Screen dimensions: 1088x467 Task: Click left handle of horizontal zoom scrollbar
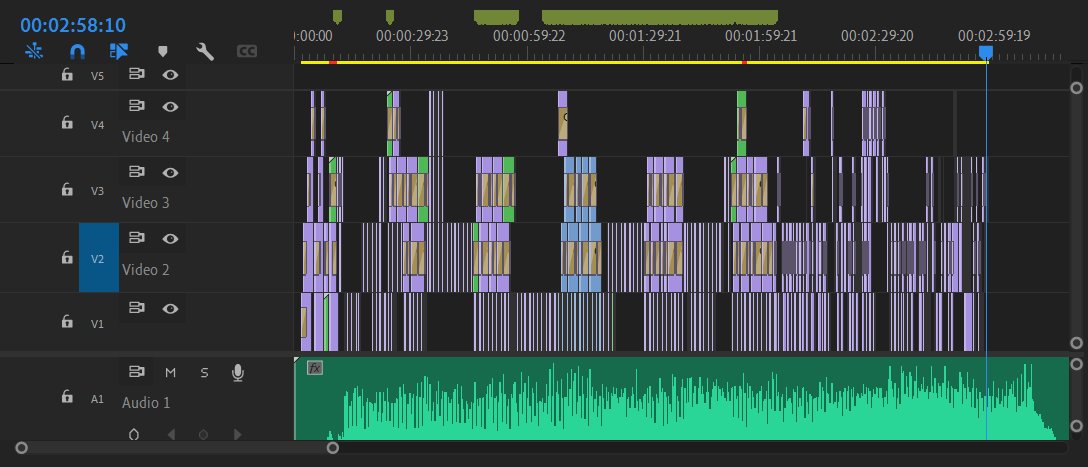(22, 448)
